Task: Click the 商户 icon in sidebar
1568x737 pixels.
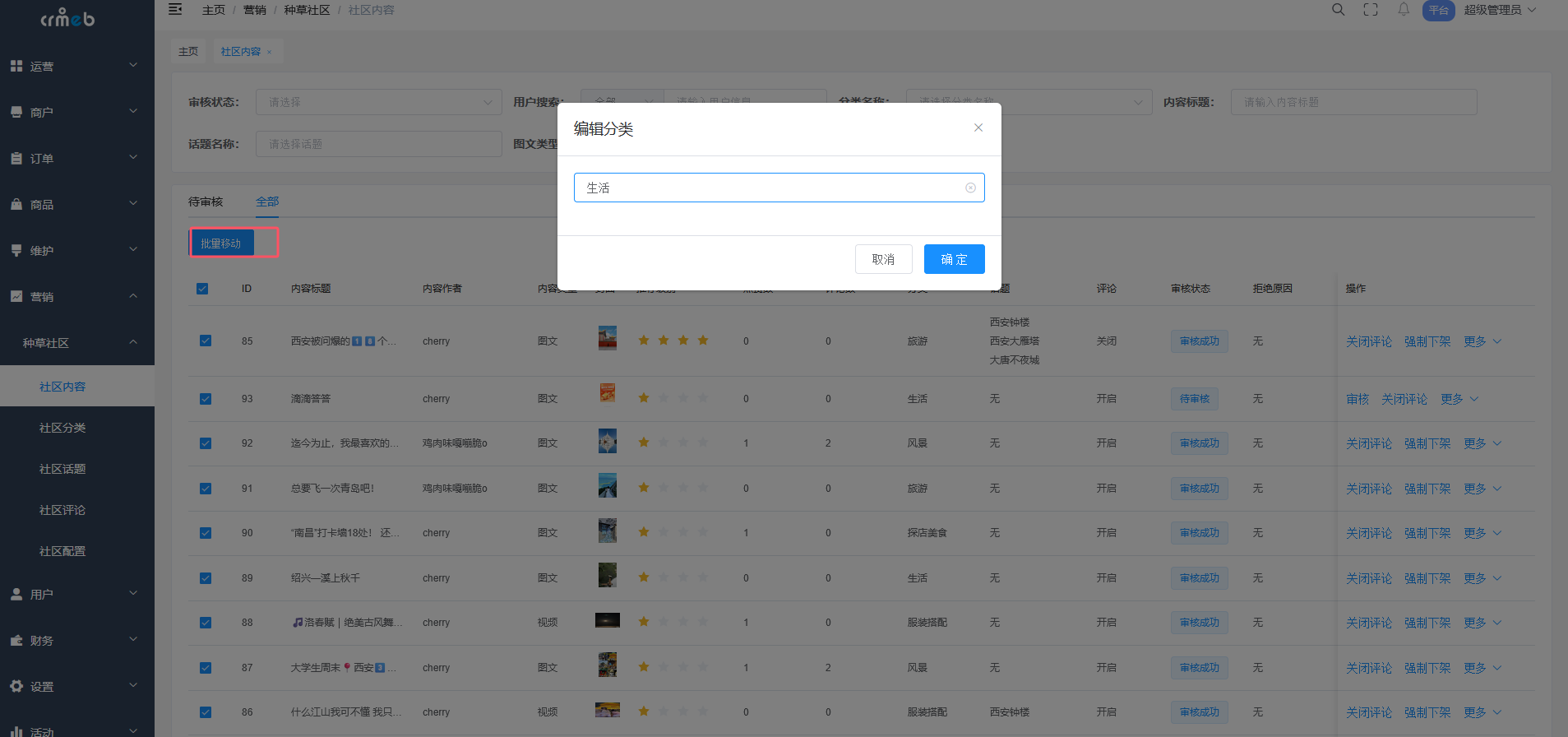Action: coord(16,112)
